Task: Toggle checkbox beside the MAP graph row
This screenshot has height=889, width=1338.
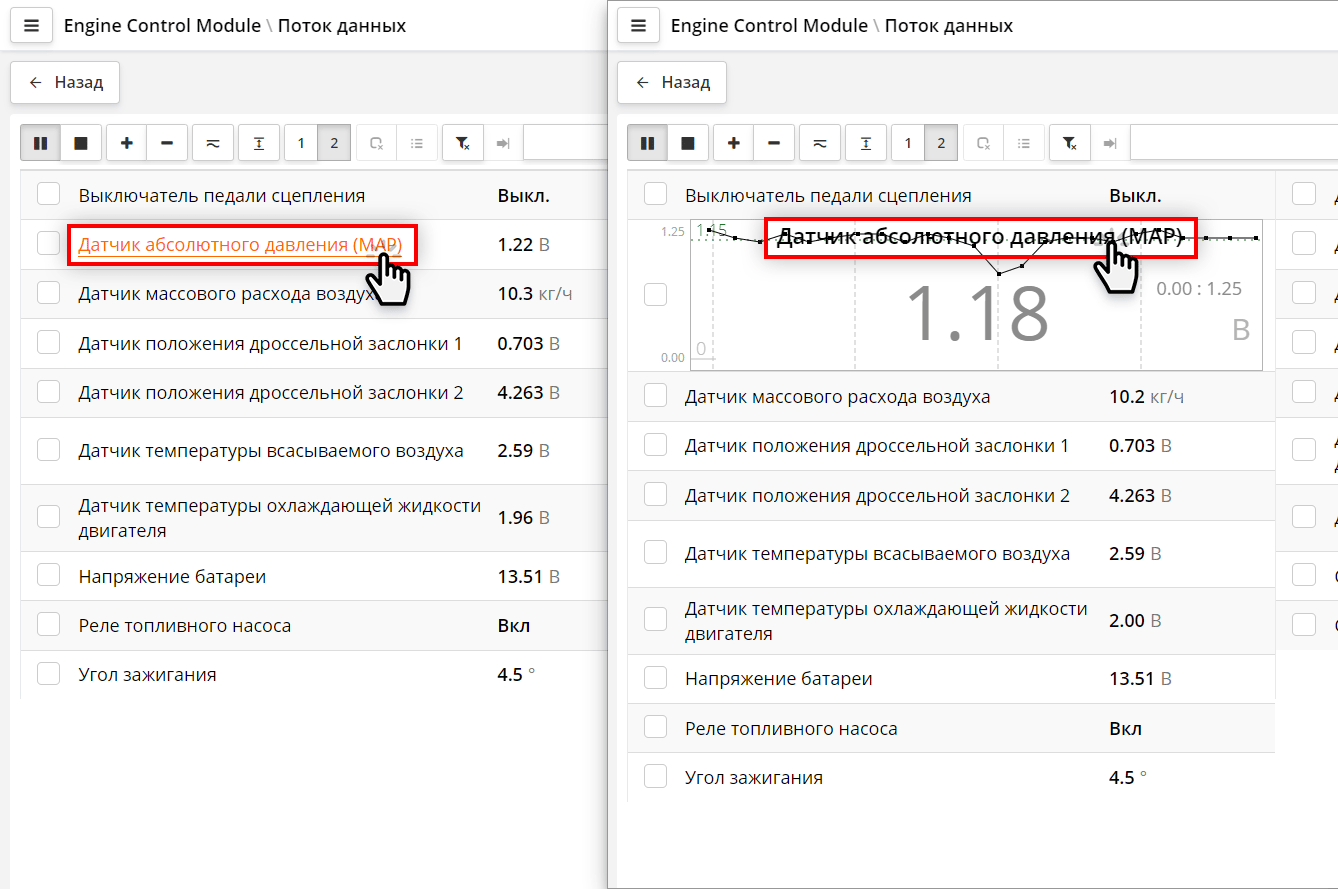Action: (655, 294)
